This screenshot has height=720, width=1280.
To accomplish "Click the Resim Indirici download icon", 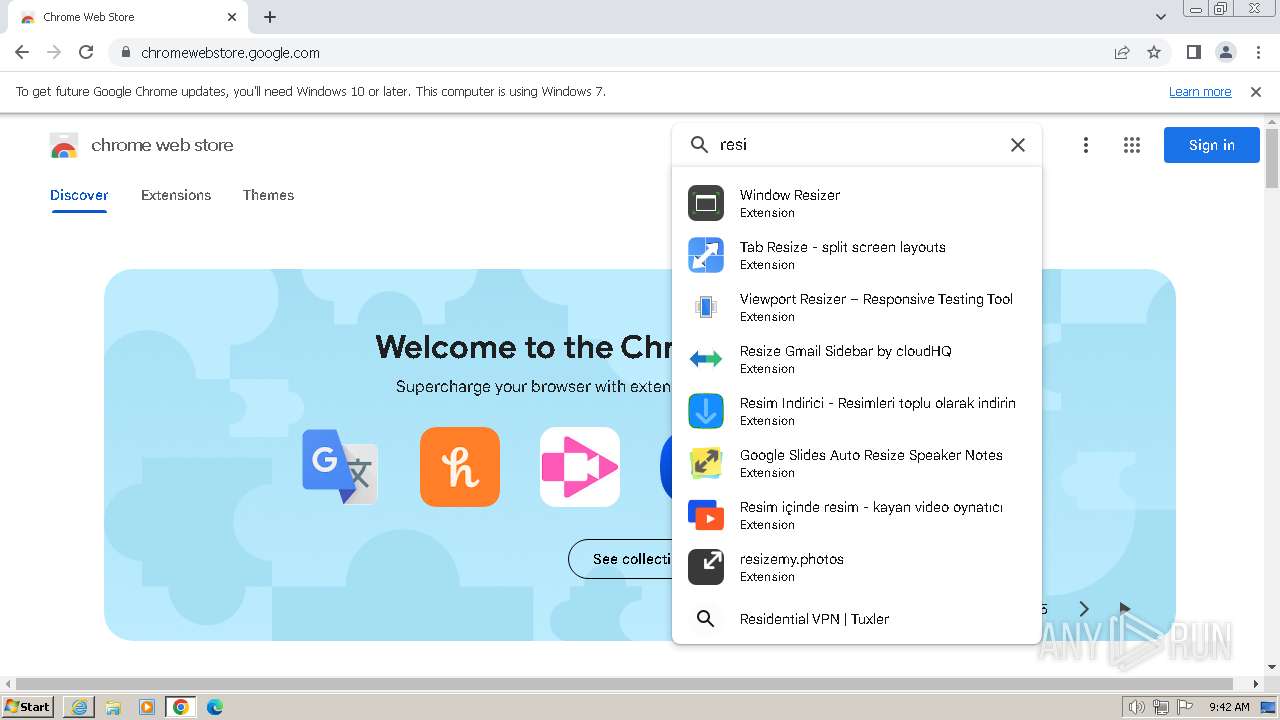I will pos(706,411).
